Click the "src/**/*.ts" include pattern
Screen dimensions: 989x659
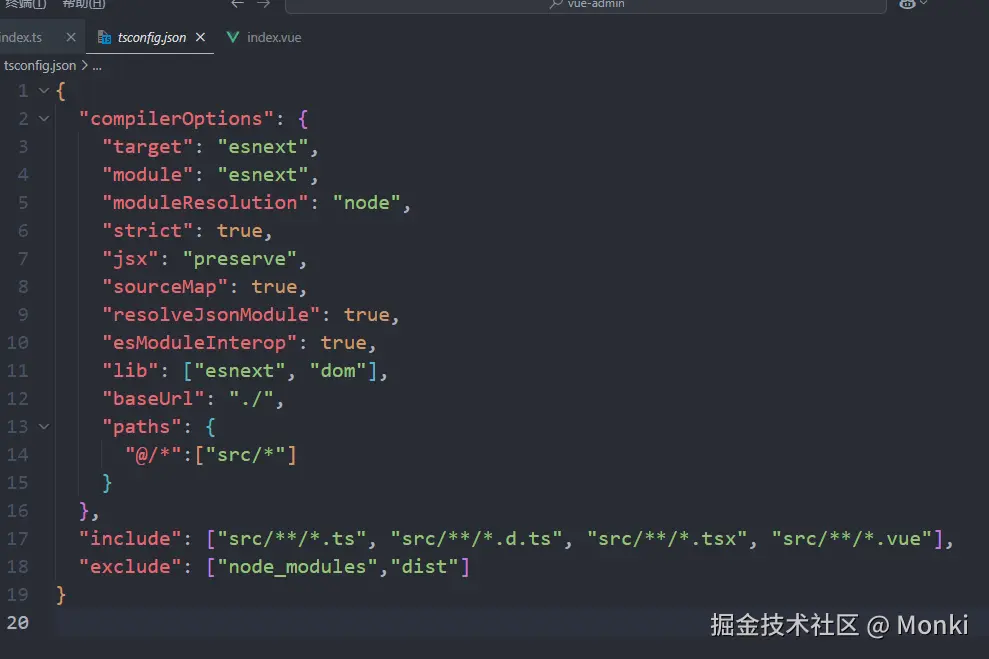pyautogui.click(x=292, y=539)
